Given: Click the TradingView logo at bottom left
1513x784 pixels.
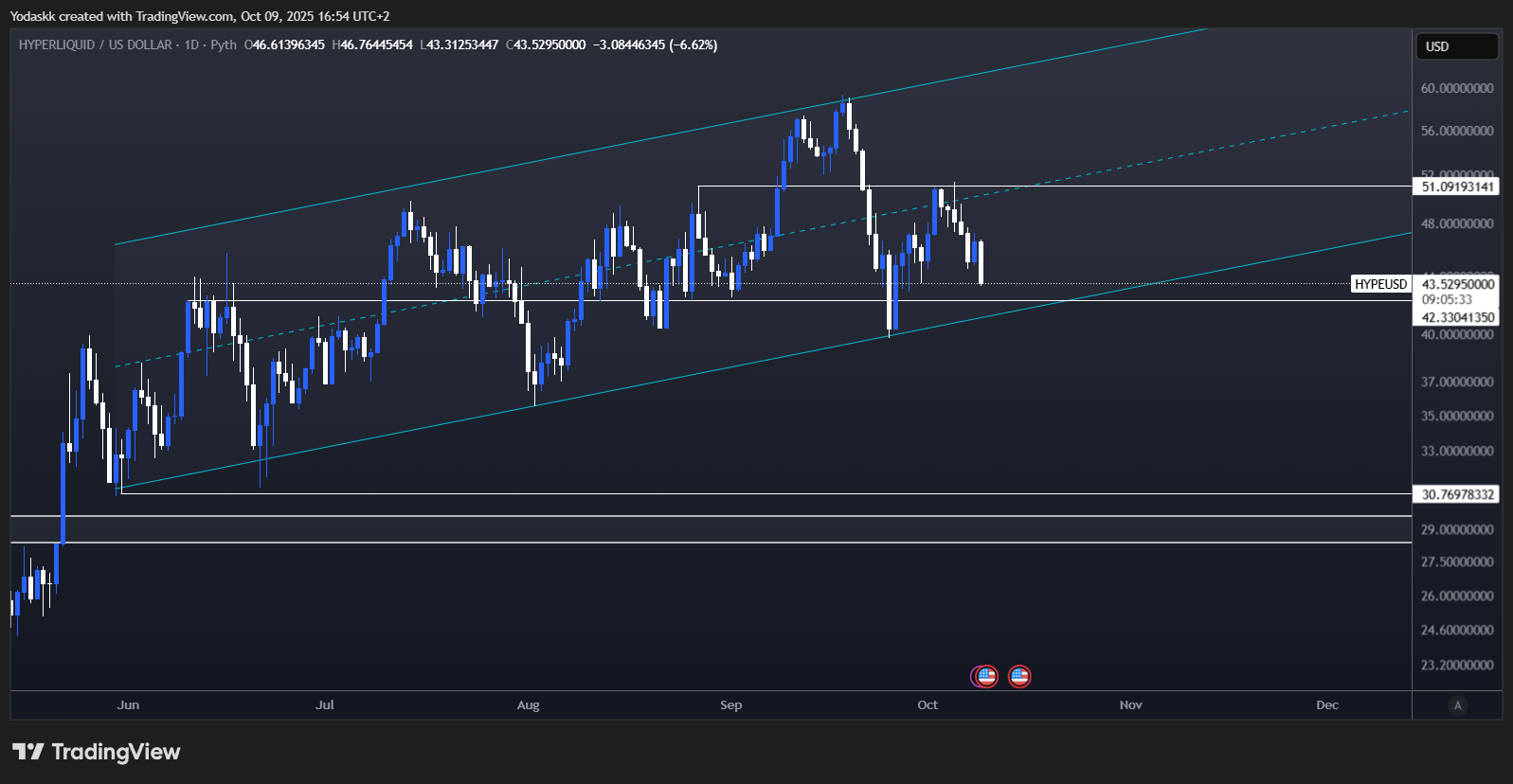Looking at the screenshot, I should click(x=96, y=752).
